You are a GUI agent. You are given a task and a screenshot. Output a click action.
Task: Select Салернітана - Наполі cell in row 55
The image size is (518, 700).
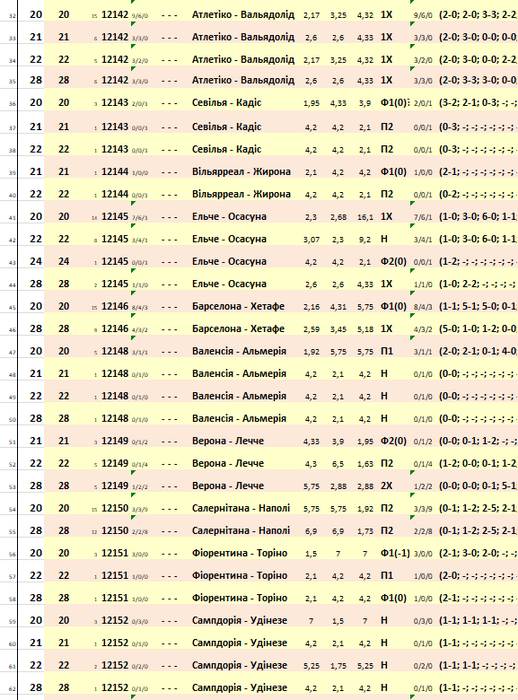click(x=241, y=530)
